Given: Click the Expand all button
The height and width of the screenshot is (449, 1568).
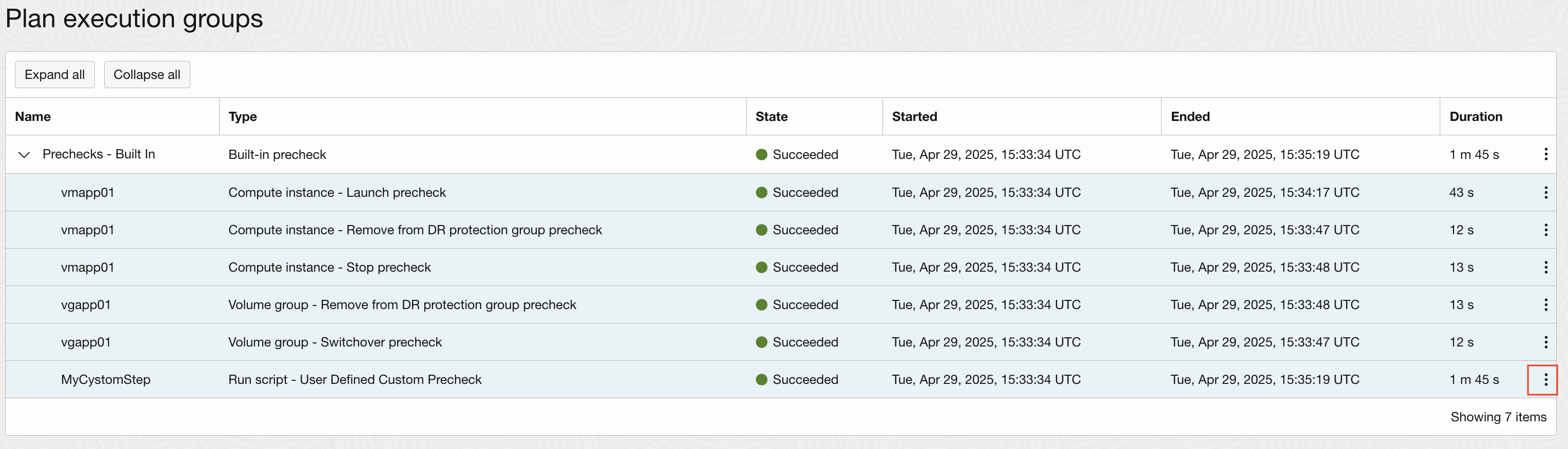Looking at the screenshot, I should coord(55,74).
